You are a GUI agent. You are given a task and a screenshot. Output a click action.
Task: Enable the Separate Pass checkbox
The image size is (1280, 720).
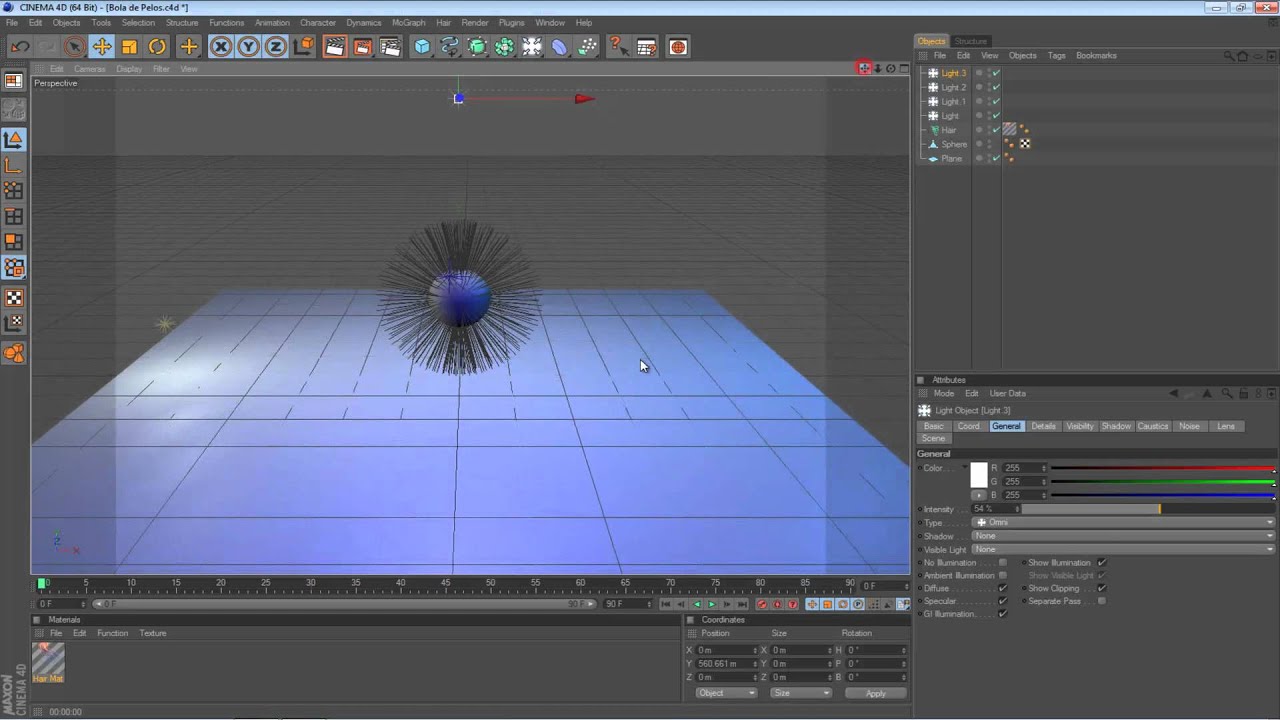(1102, 602)
